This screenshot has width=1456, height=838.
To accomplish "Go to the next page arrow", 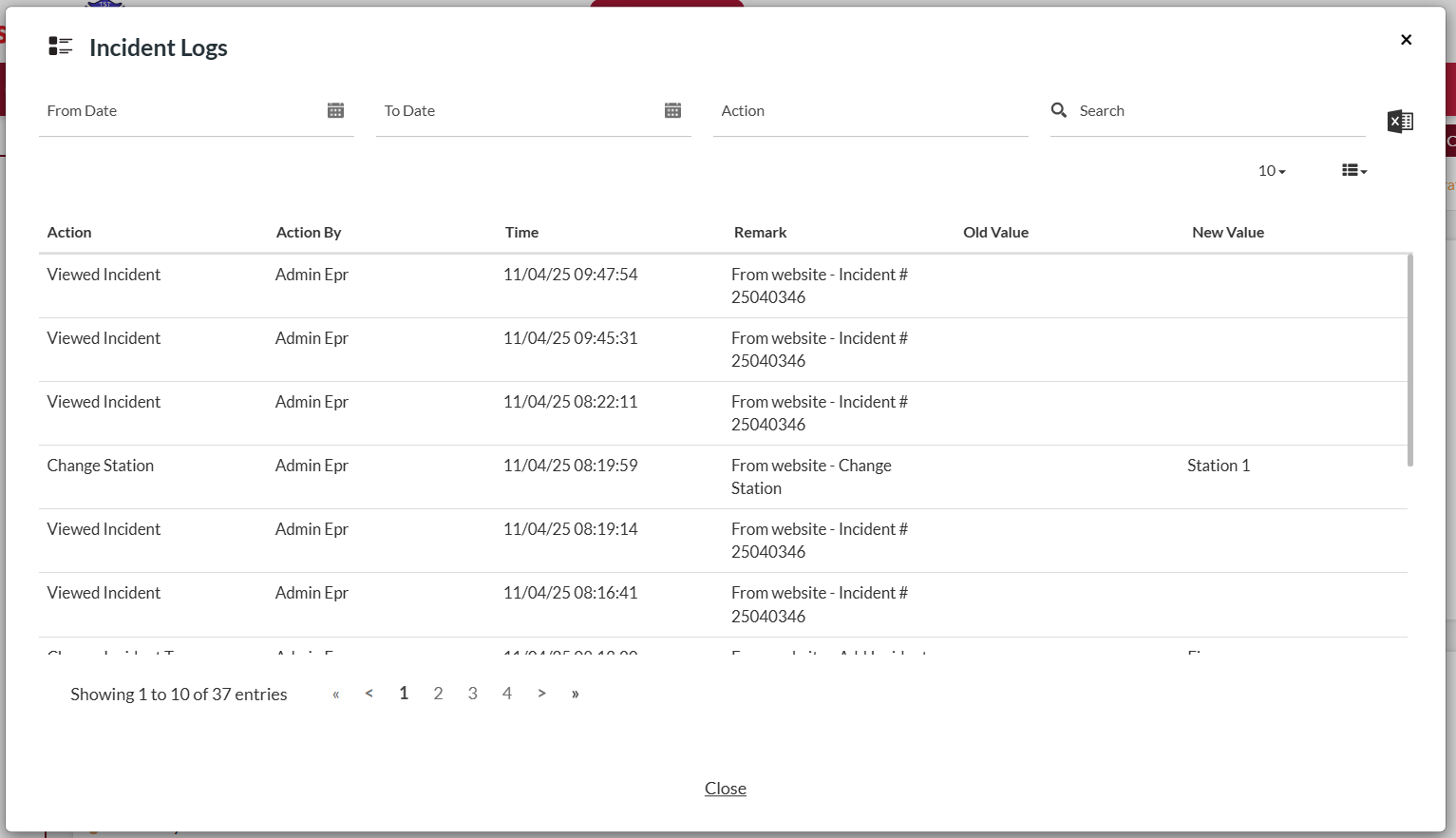I will pyautogui.click(x=541, y=694).
